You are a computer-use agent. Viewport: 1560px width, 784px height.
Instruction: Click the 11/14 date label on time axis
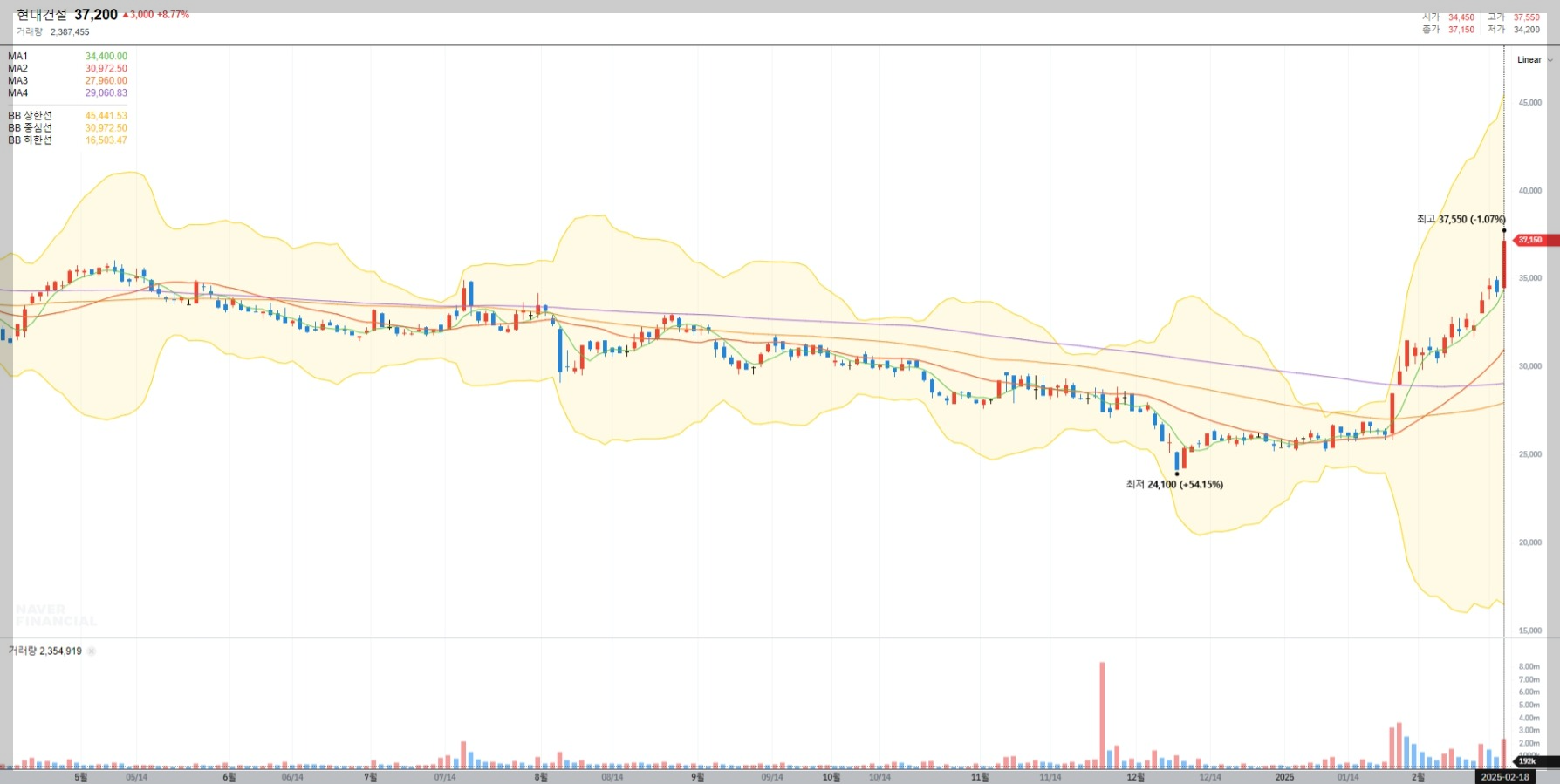coord(1050,778)
